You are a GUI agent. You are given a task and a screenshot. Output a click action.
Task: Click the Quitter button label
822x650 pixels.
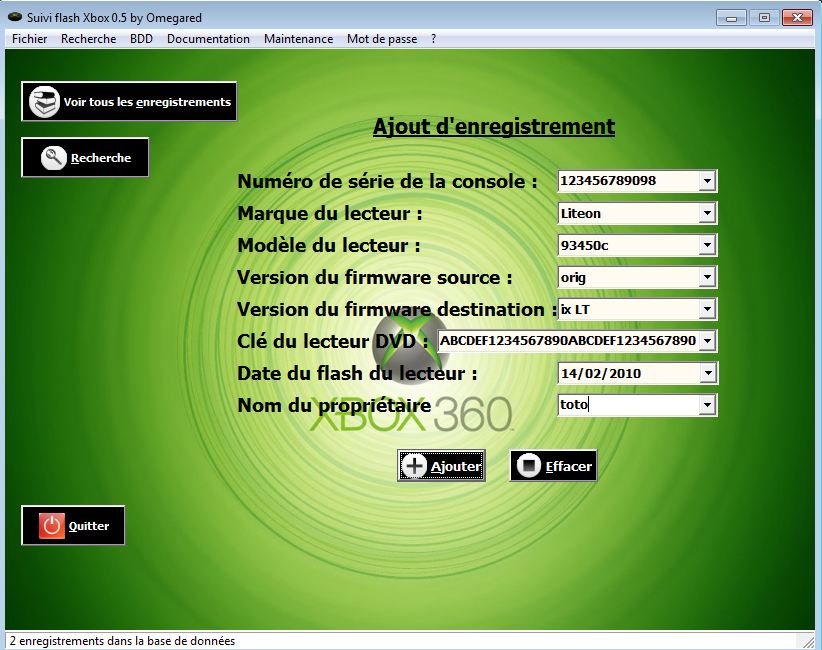point(89,526)
